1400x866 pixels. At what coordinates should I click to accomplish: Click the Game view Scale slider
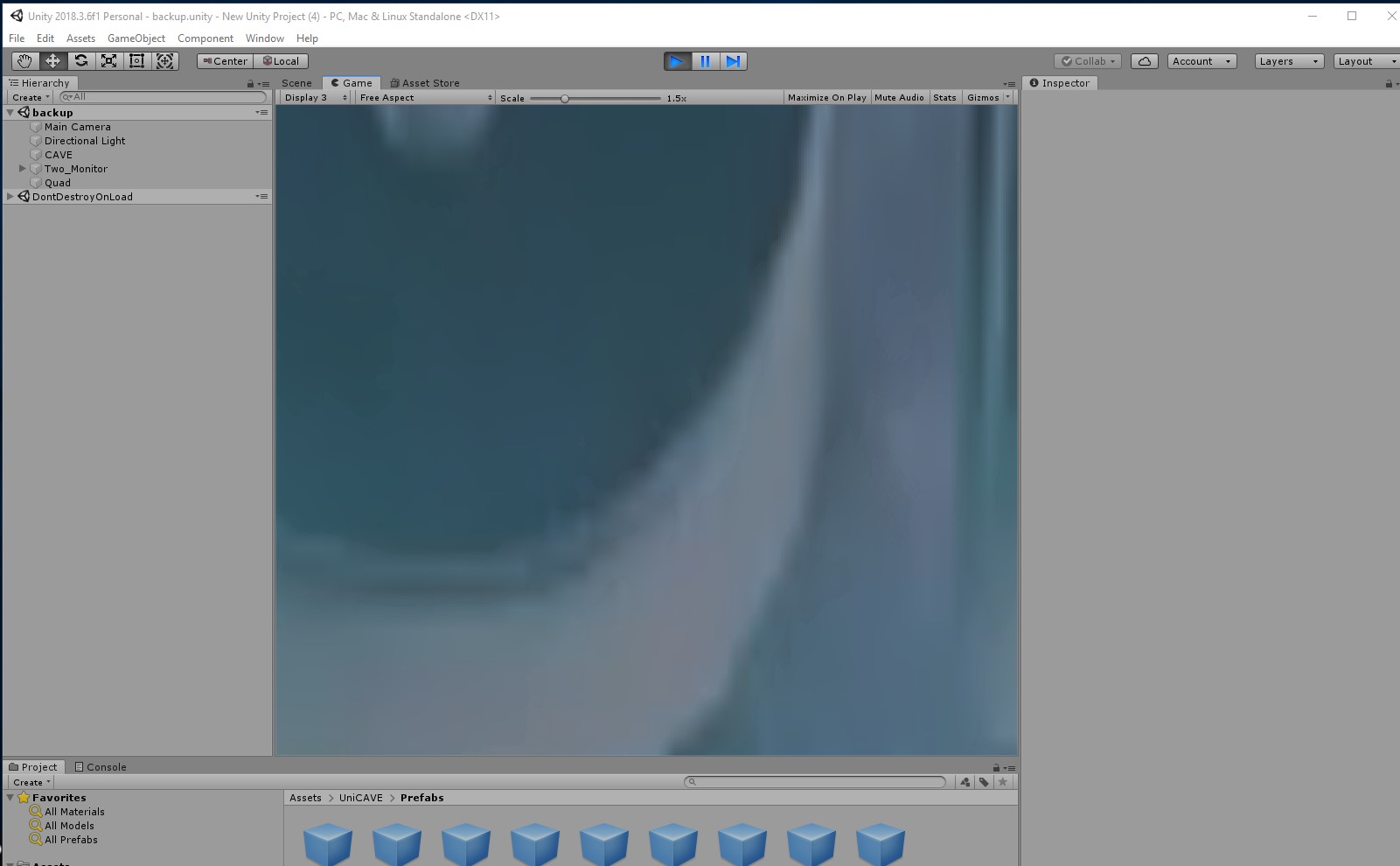tap(595, 99)
